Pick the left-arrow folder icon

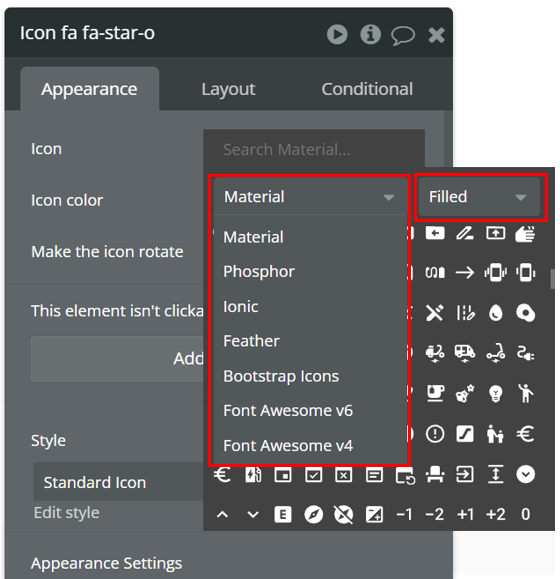point(435,233)
